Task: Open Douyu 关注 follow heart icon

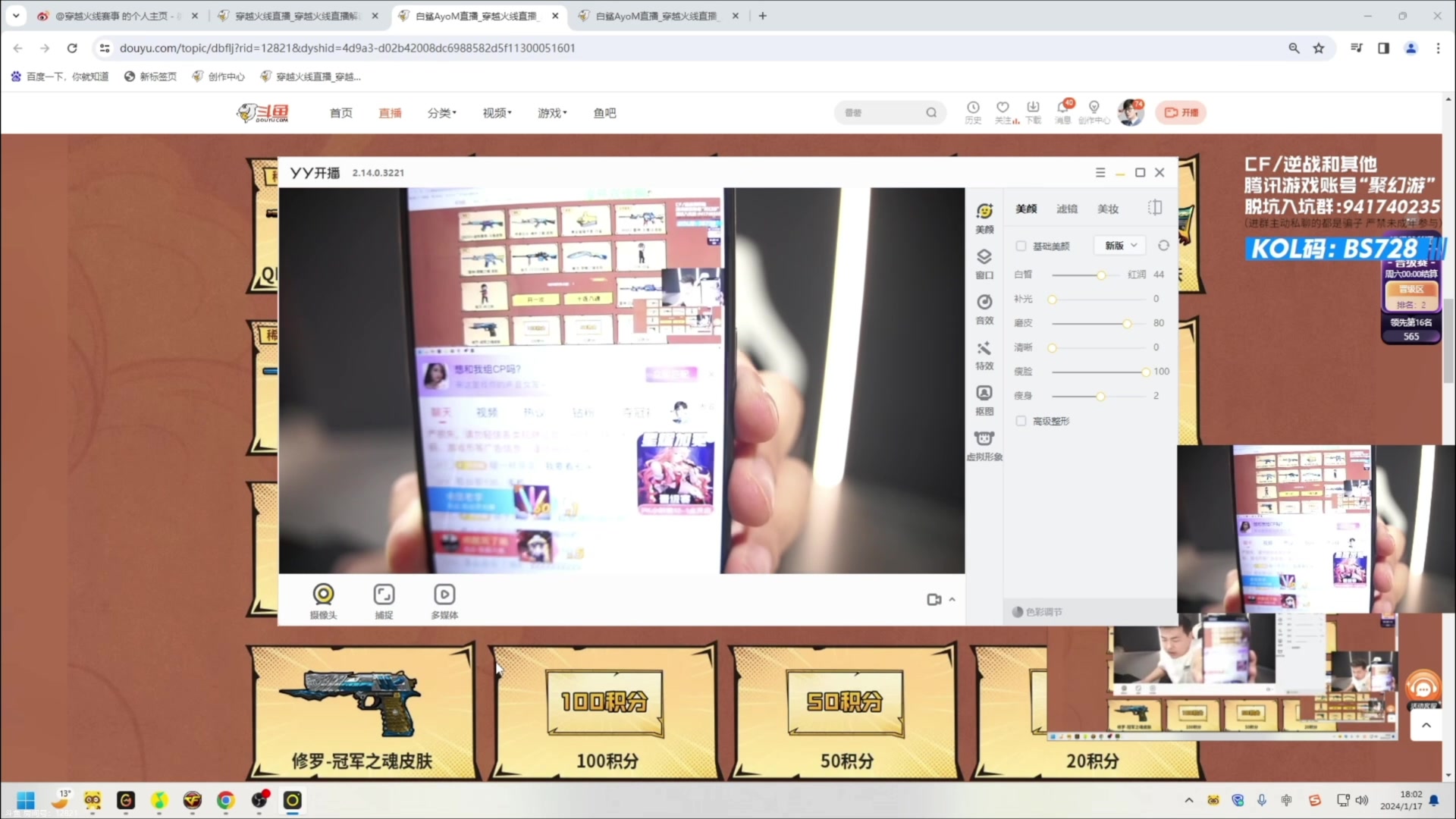Action: 1003,108
